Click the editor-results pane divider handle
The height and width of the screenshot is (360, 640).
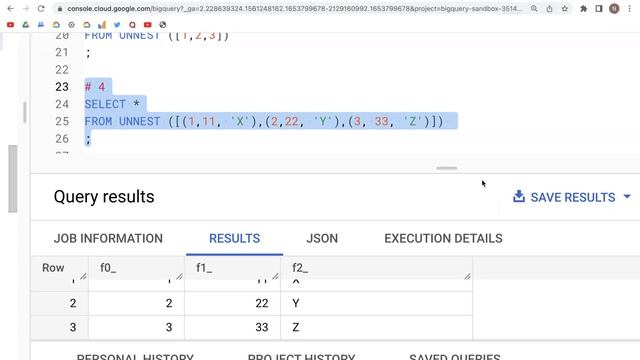click(x=447, y=168)
